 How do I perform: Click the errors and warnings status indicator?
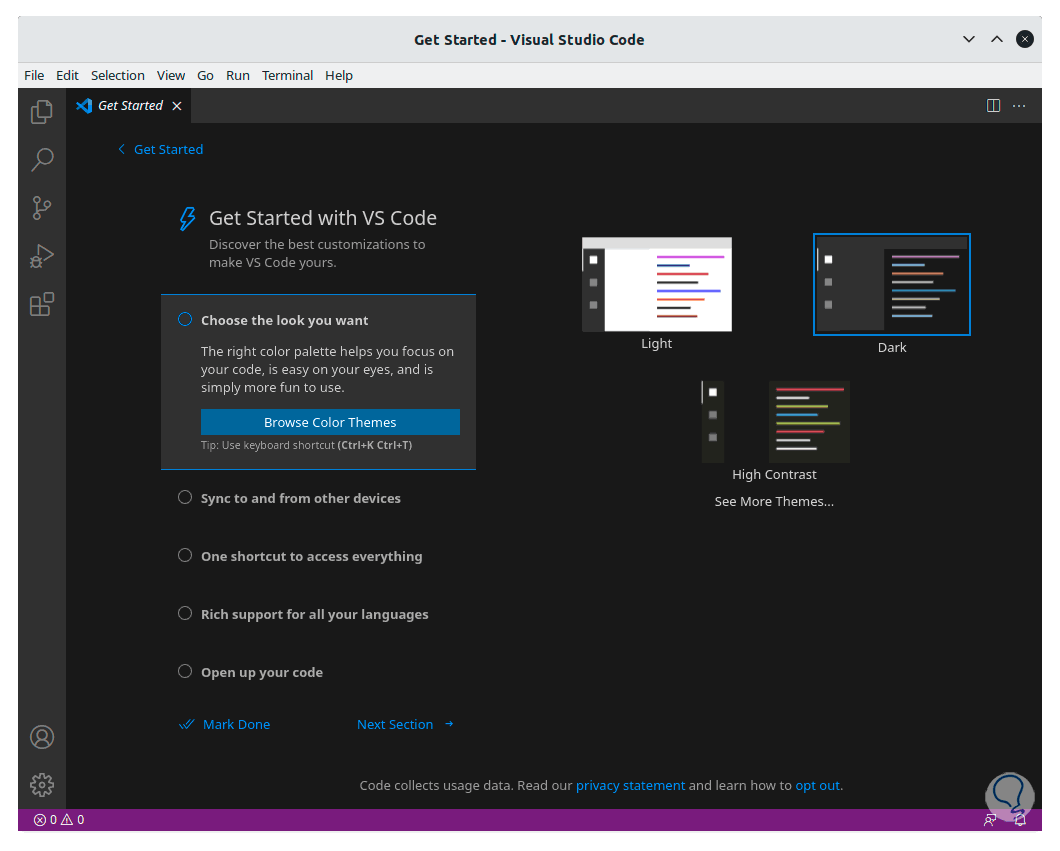tap(59, 819)
